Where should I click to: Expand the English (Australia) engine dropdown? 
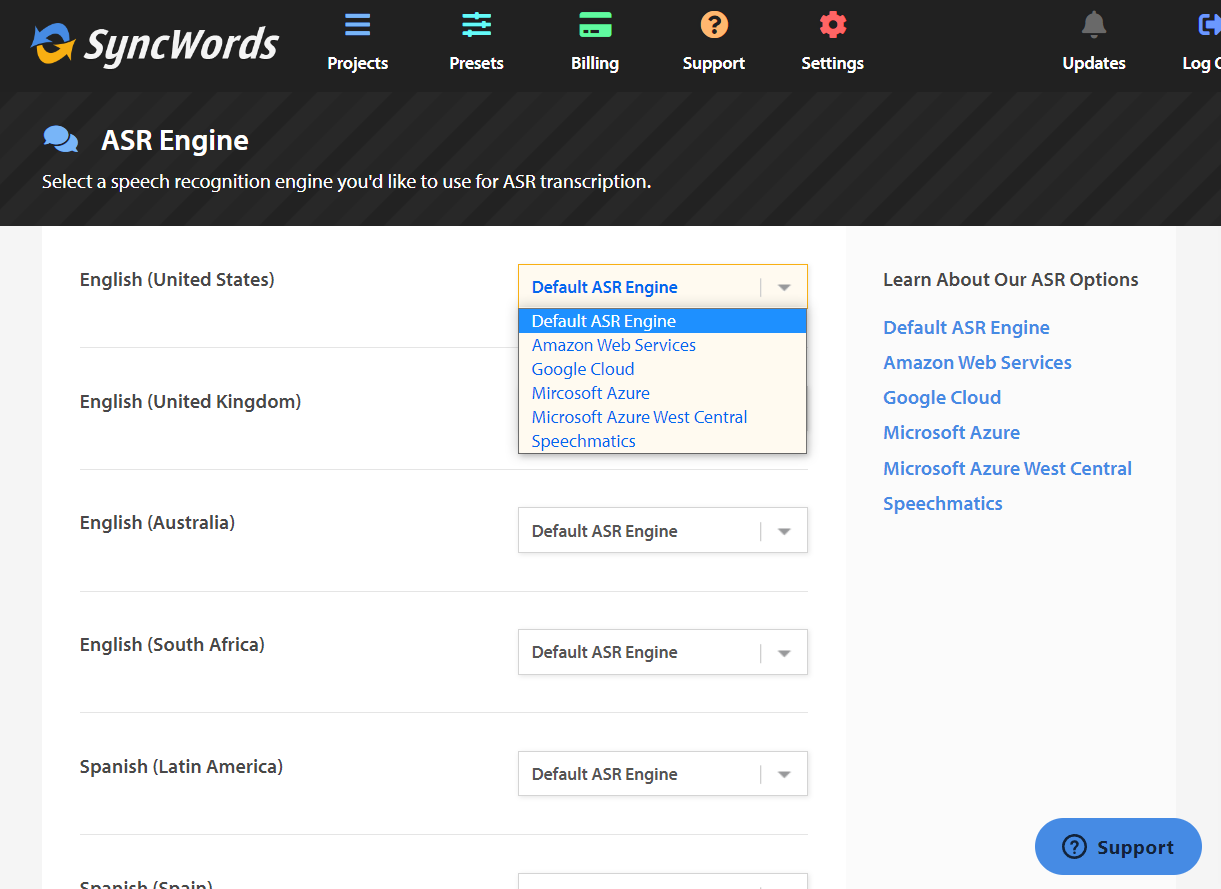663,531
